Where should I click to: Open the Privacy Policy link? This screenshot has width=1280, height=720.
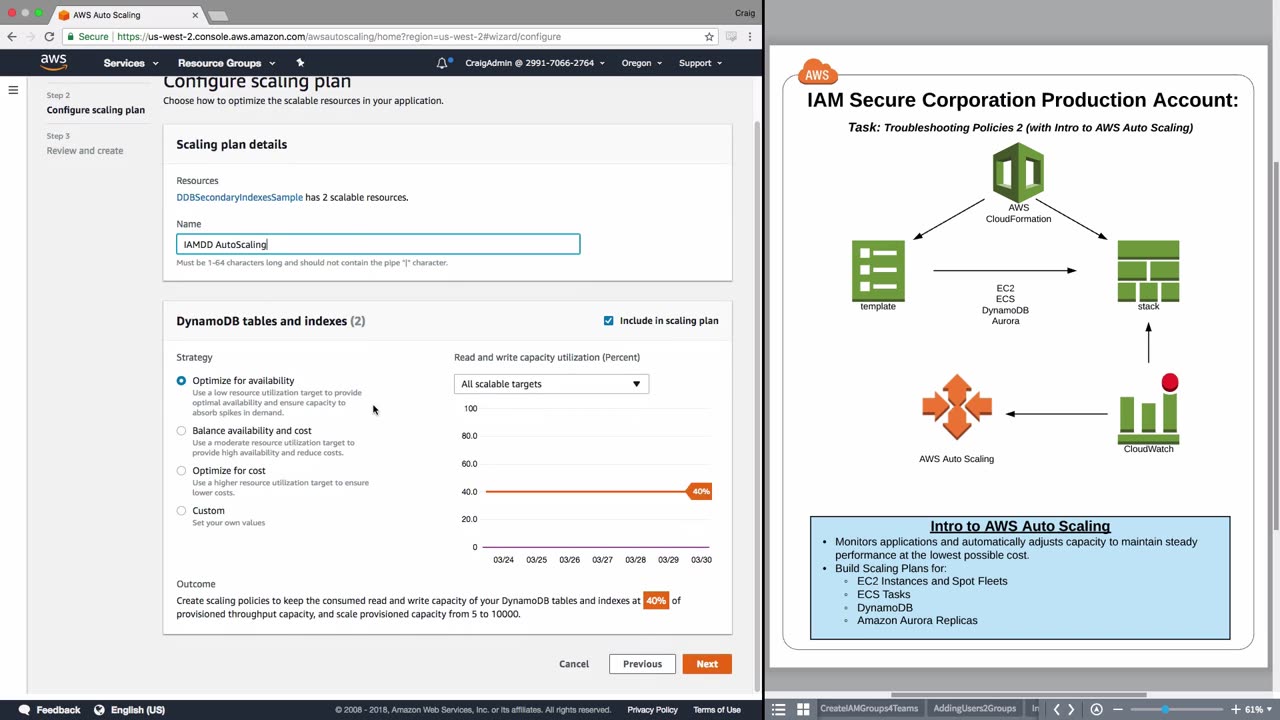[652, 710]
